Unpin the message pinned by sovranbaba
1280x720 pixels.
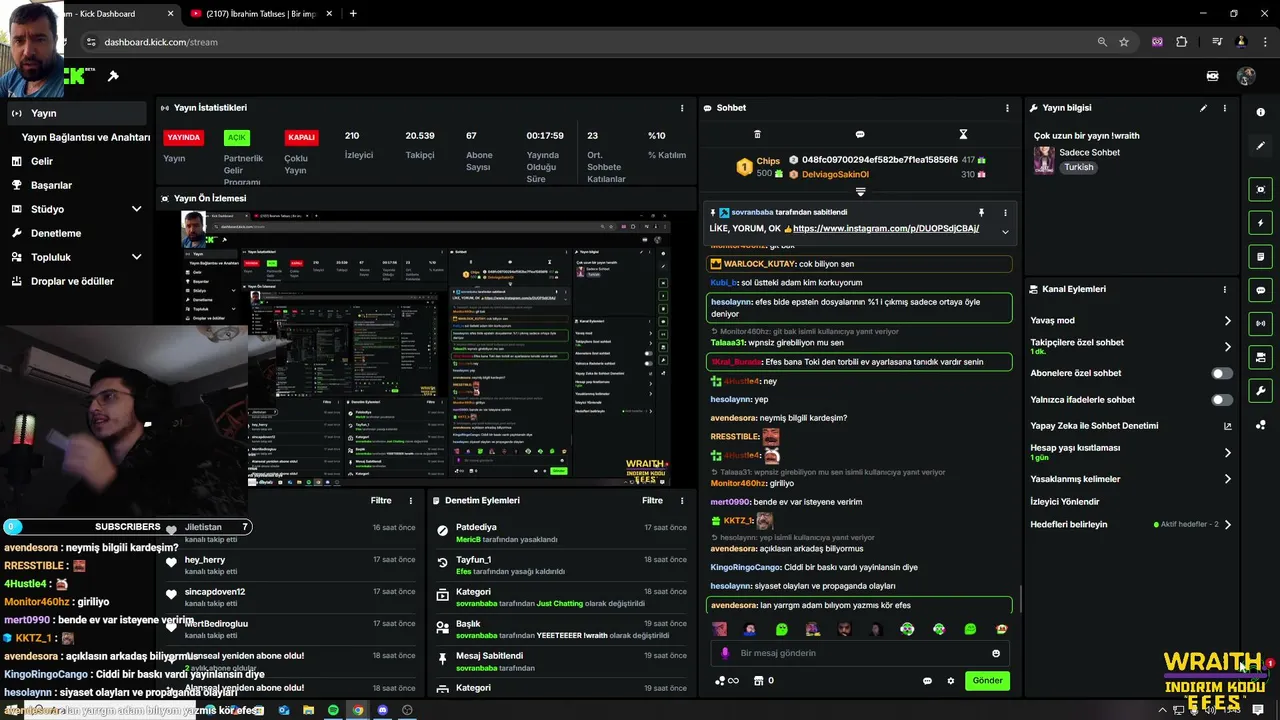click(x=981, y=212)
